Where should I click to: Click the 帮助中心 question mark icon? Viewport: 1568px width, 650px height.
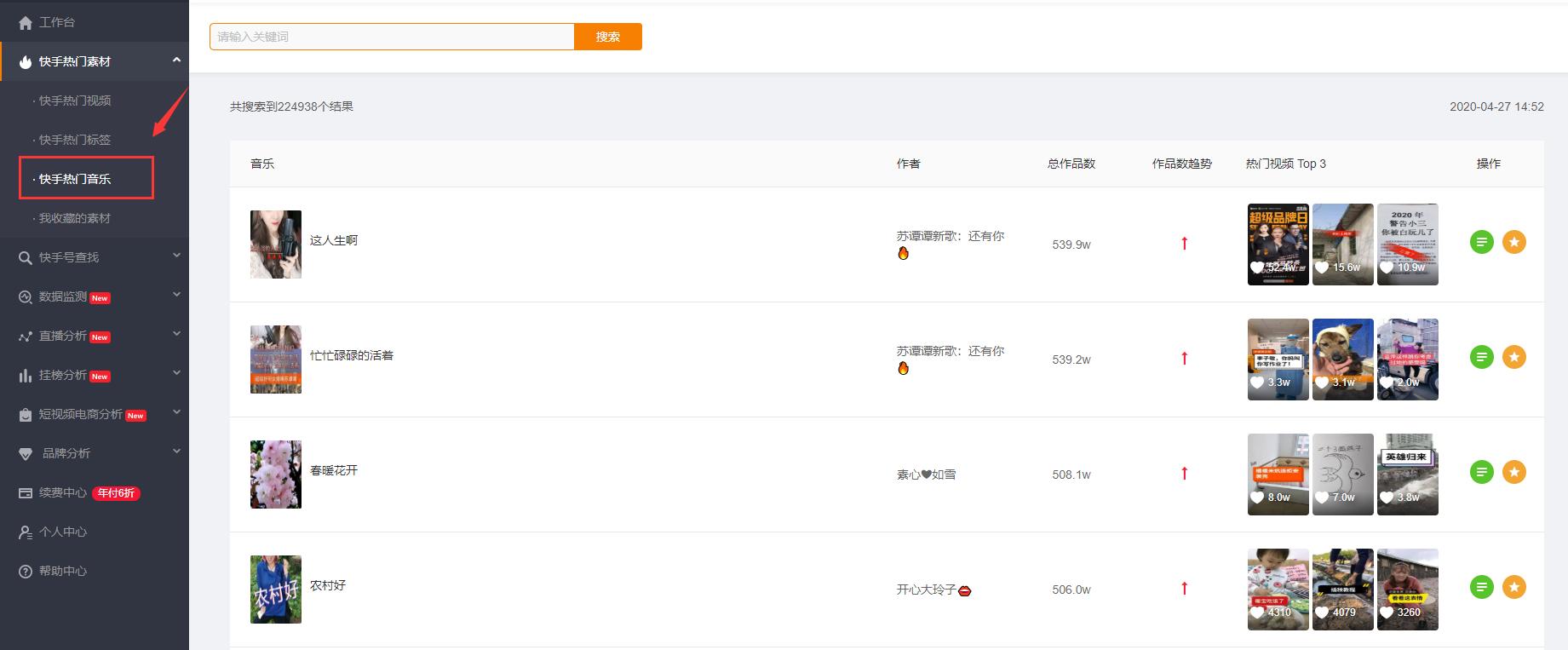tap(26, 572)
